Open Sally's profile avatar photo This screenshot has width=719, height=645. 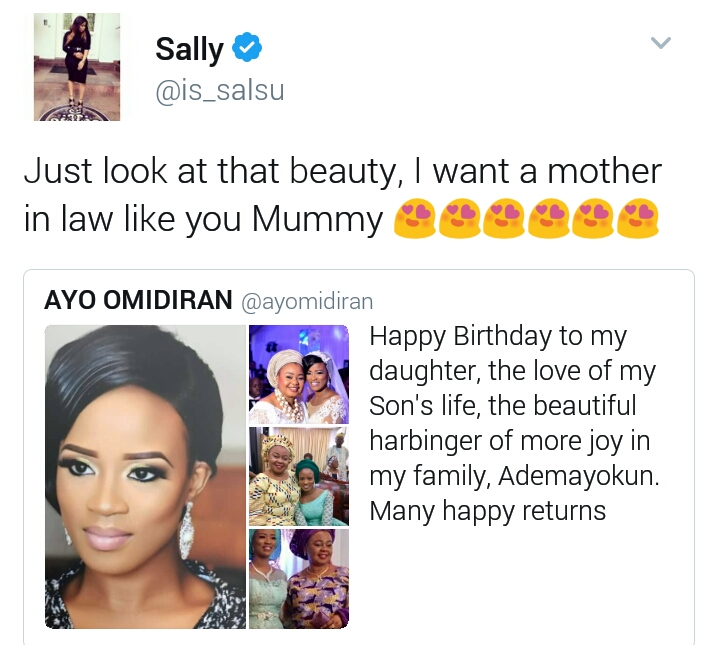(x=77, y=67)
